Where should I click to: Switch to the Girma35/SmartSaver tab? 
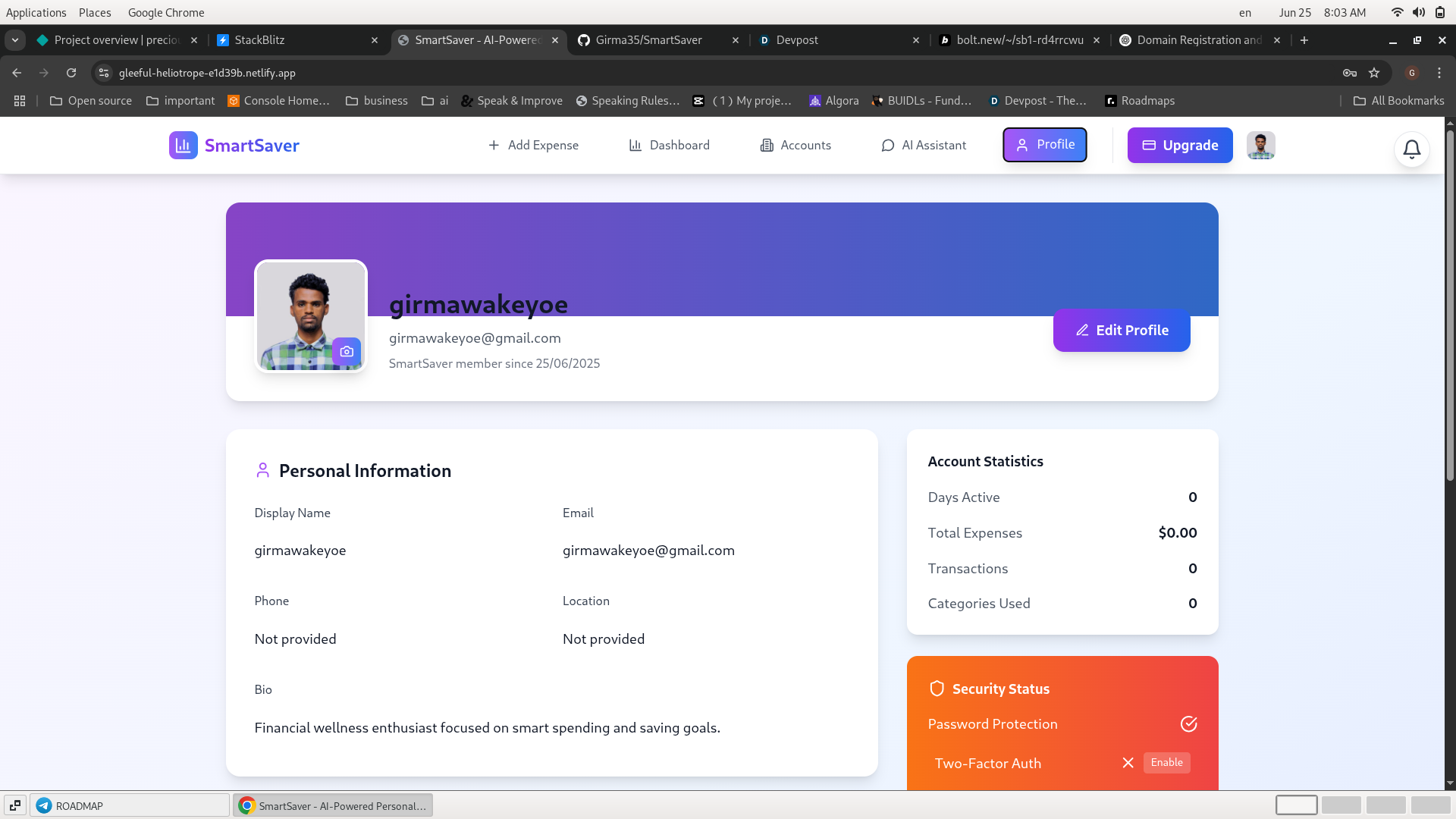pyautogui.click(x=648, y=40)
